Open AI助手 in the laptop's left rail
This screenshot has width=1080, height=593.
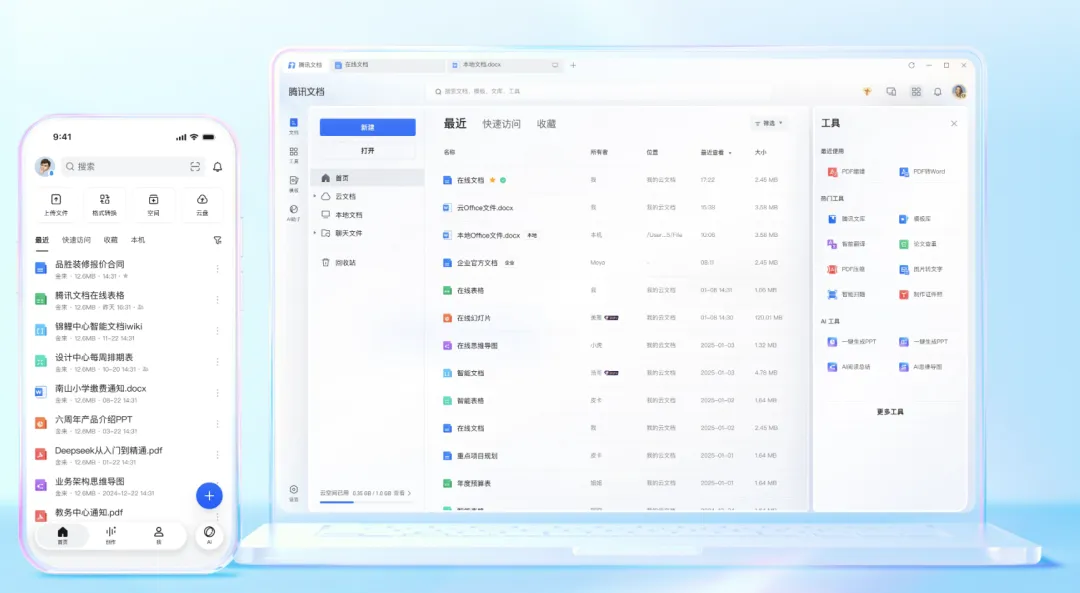(293, 213)
